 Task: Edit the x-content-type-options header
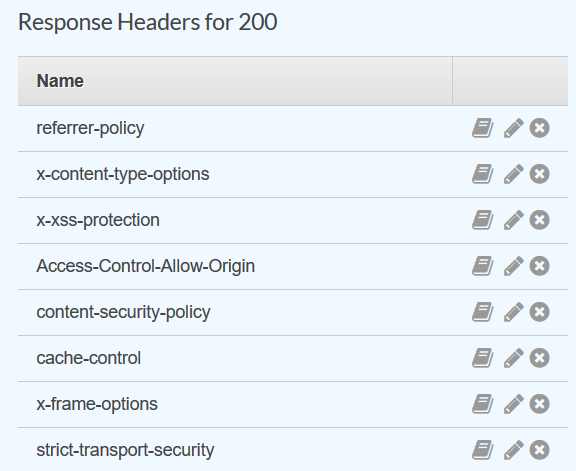513,174
